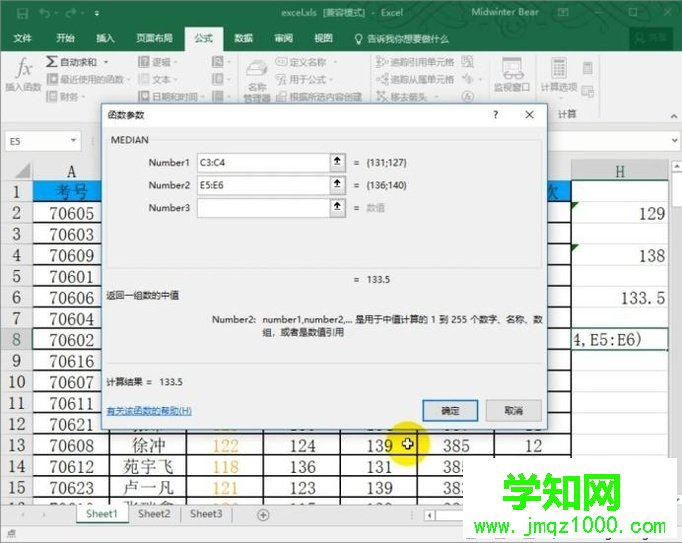682x543 pixels.
Task: Click the Calculate Sheet icon
Action: (x=588, y=91)
